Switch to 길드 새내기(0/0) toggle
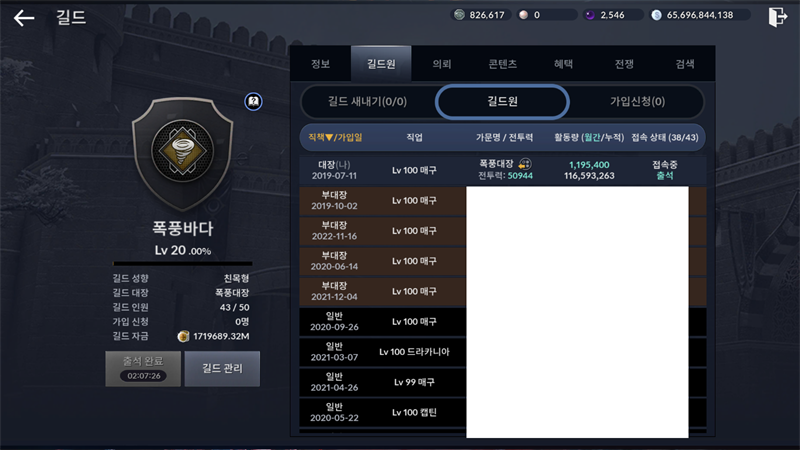 (367, 102)
